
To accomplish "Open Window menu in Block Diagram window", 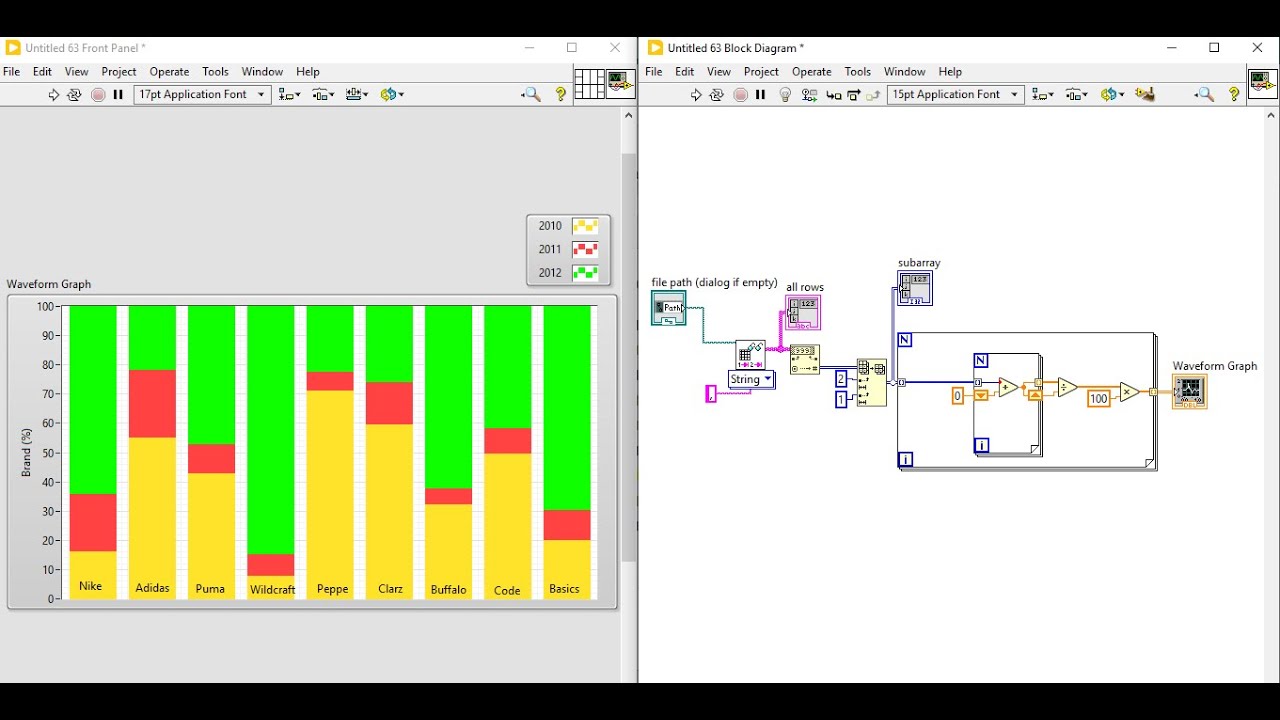I will pyautogui.click(x=904, y=72).
